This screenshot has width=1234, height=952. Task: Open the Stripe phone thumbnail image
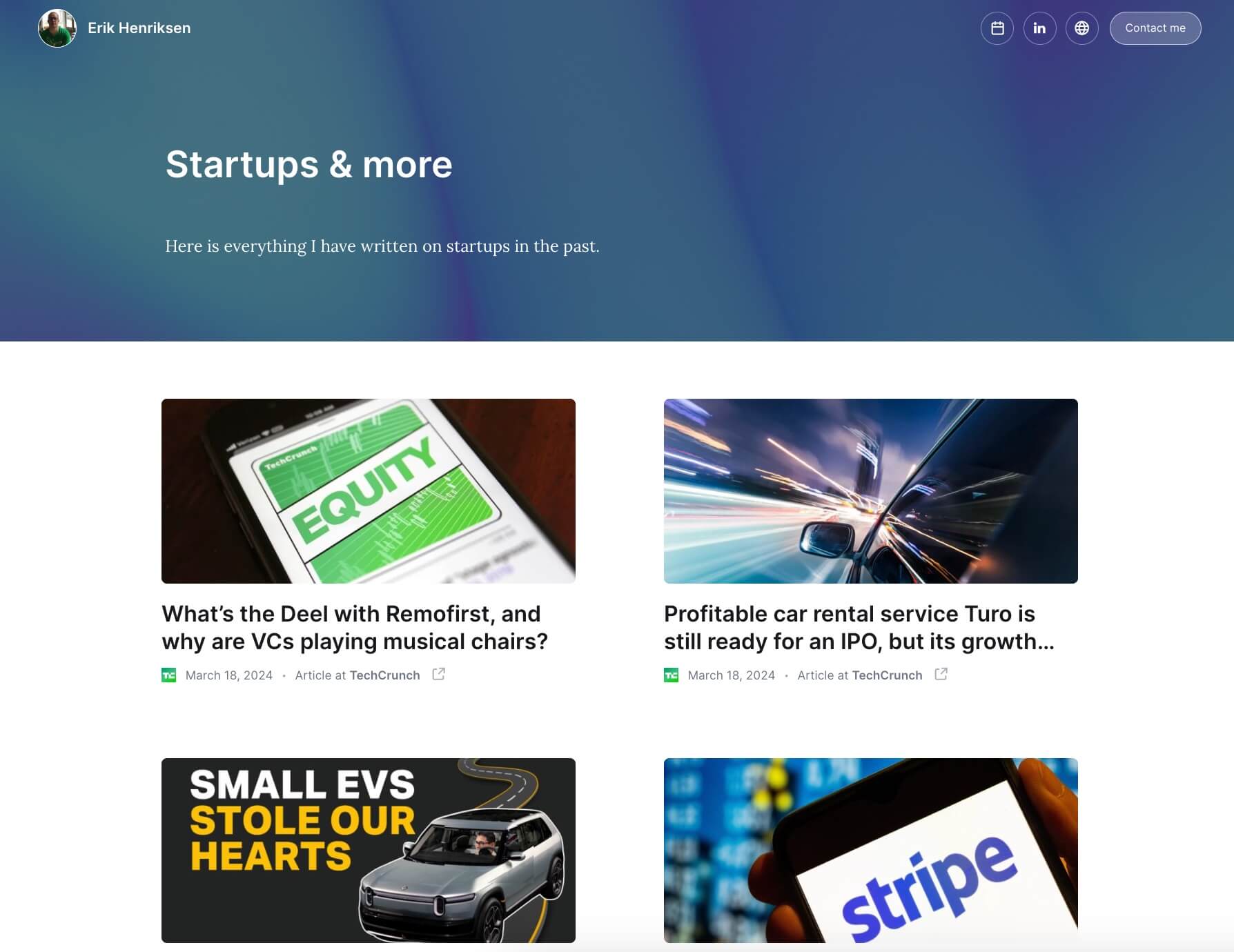point(871,851)
